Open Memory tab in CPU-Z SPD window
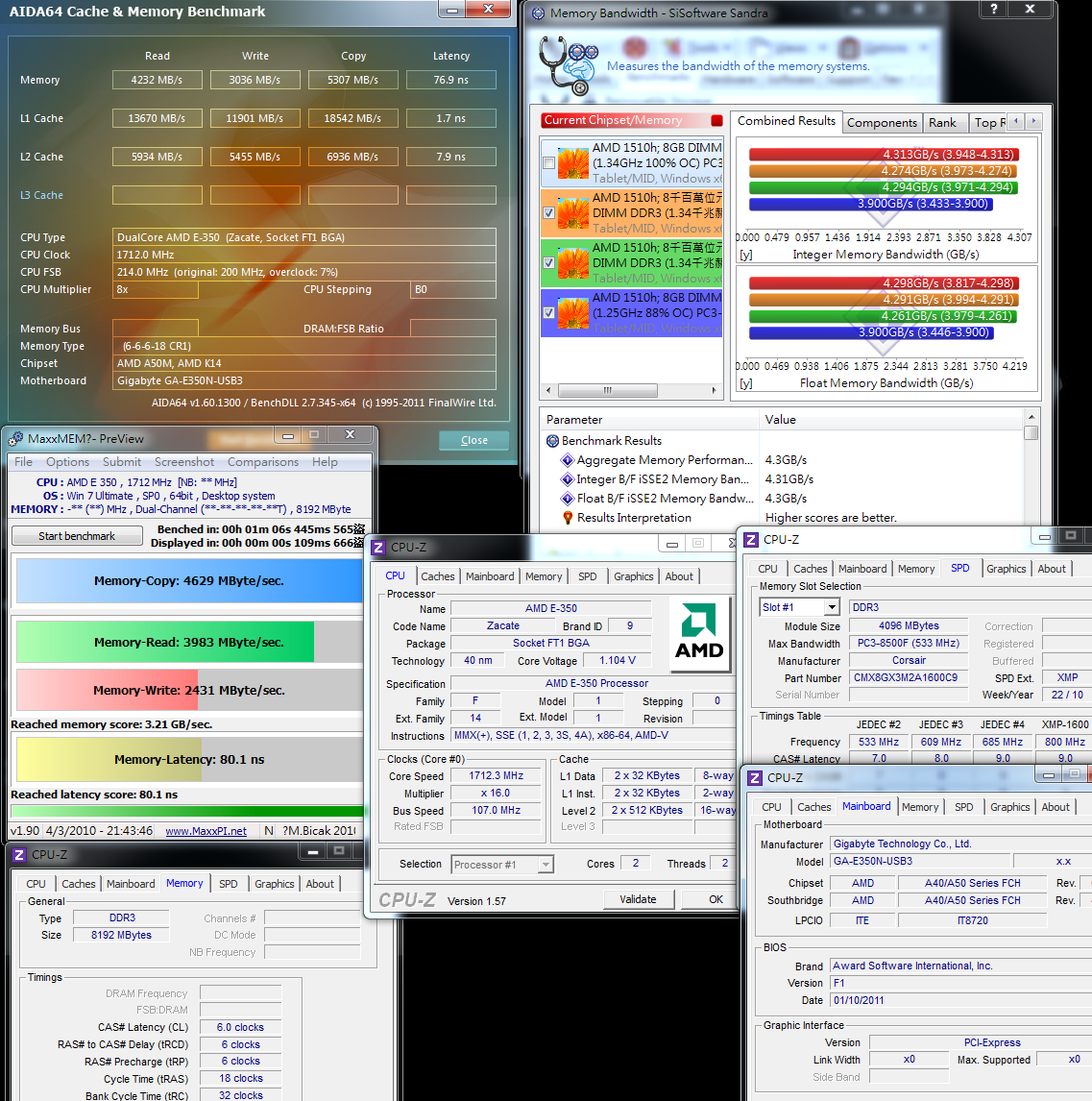This screenshot has height=1101, width=1092. [x=916, y=569]
